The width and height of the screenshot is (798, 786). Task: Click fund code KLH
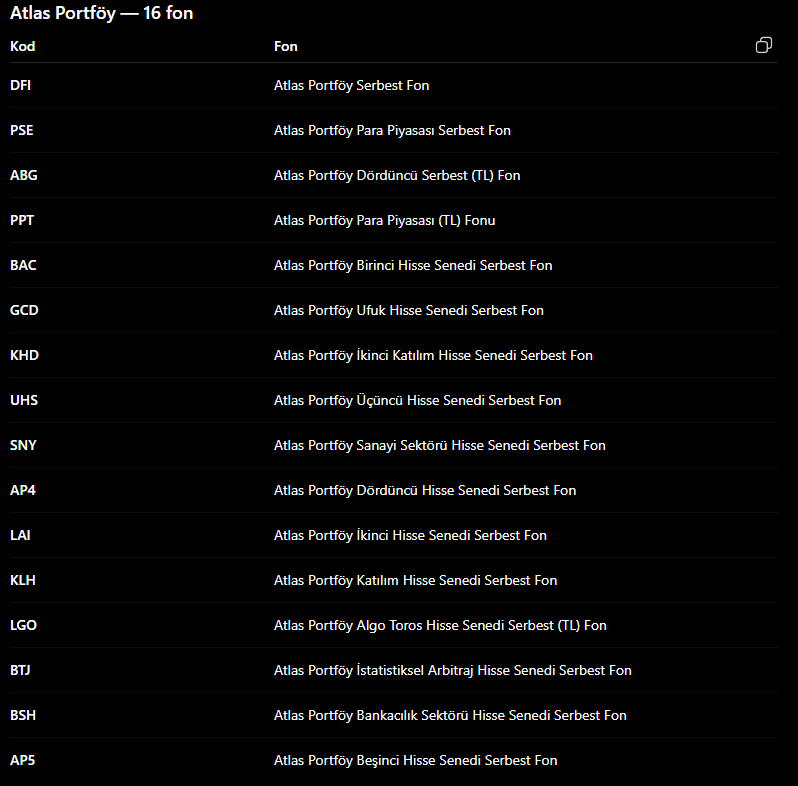point(23,580)
